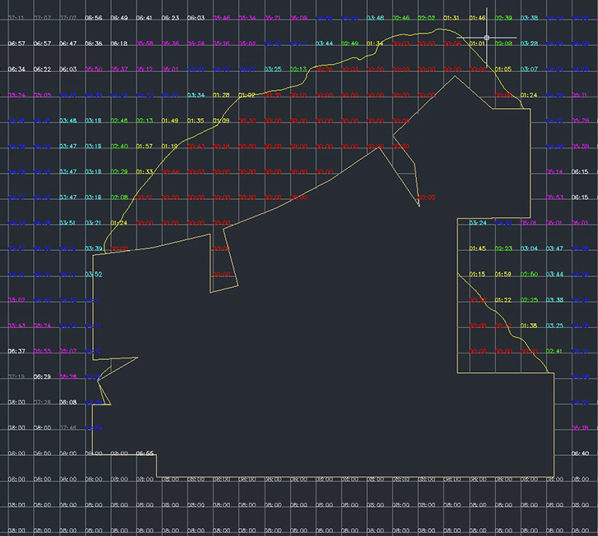Click the white 06:55 label at outline
598x536 pixels.
(145, 453)
